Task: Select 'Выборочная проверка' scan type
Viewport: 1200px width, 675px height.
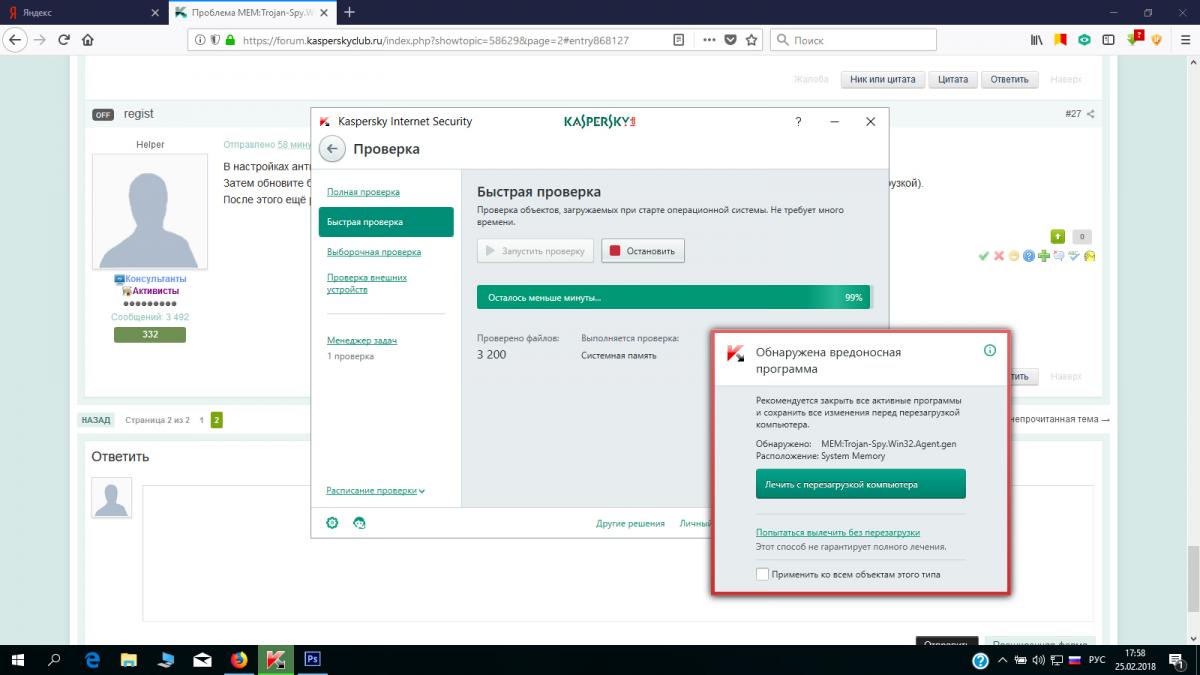Action: coord(374,252)
